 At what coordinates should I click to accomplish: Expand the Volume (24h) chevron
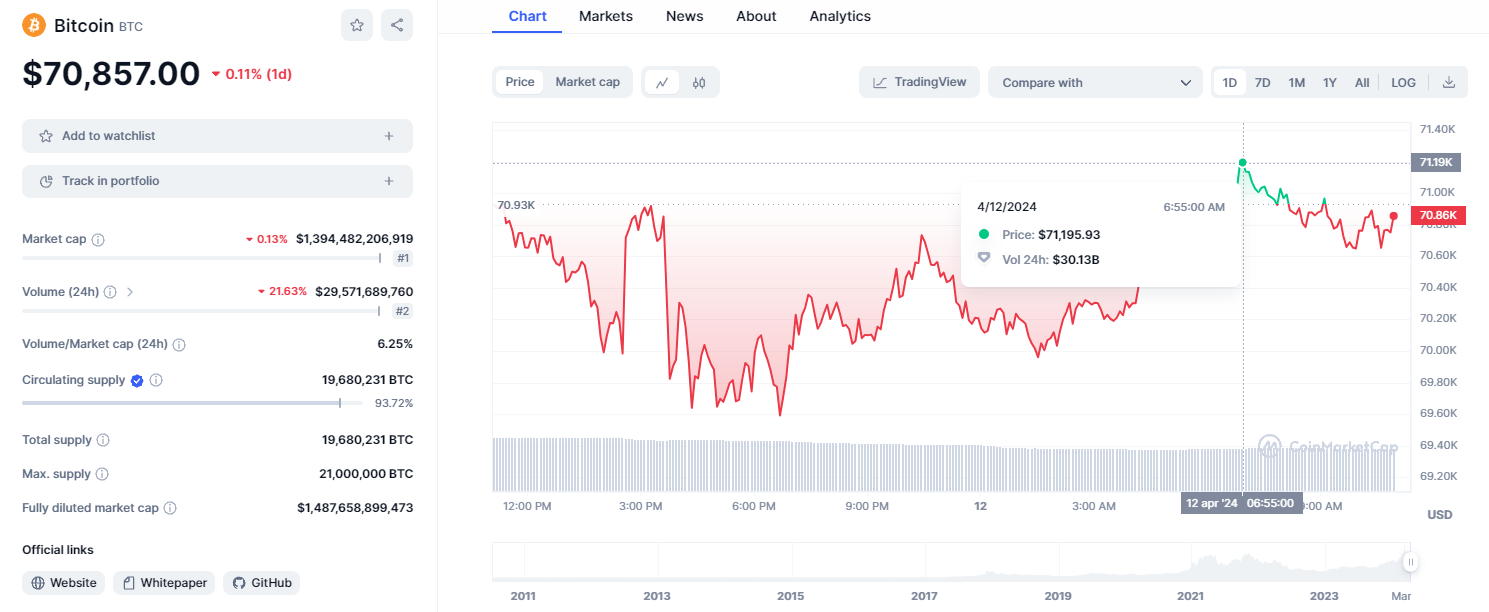pos(130,292)
